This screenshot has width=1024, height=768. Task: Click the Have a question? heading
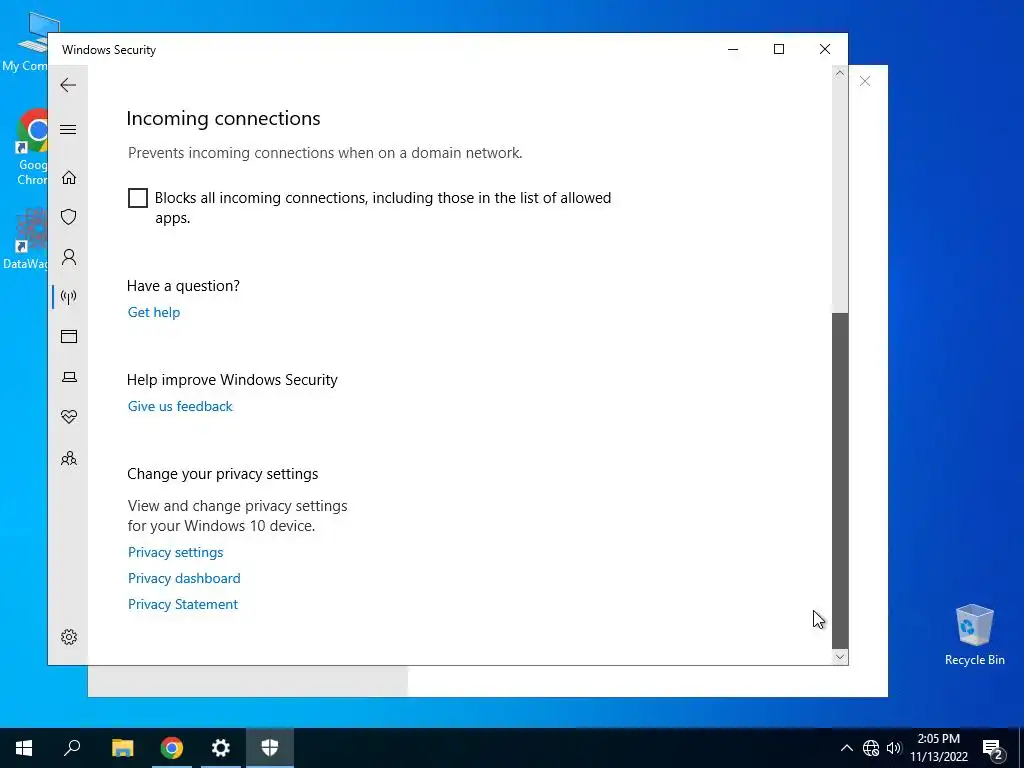point(184,286)
